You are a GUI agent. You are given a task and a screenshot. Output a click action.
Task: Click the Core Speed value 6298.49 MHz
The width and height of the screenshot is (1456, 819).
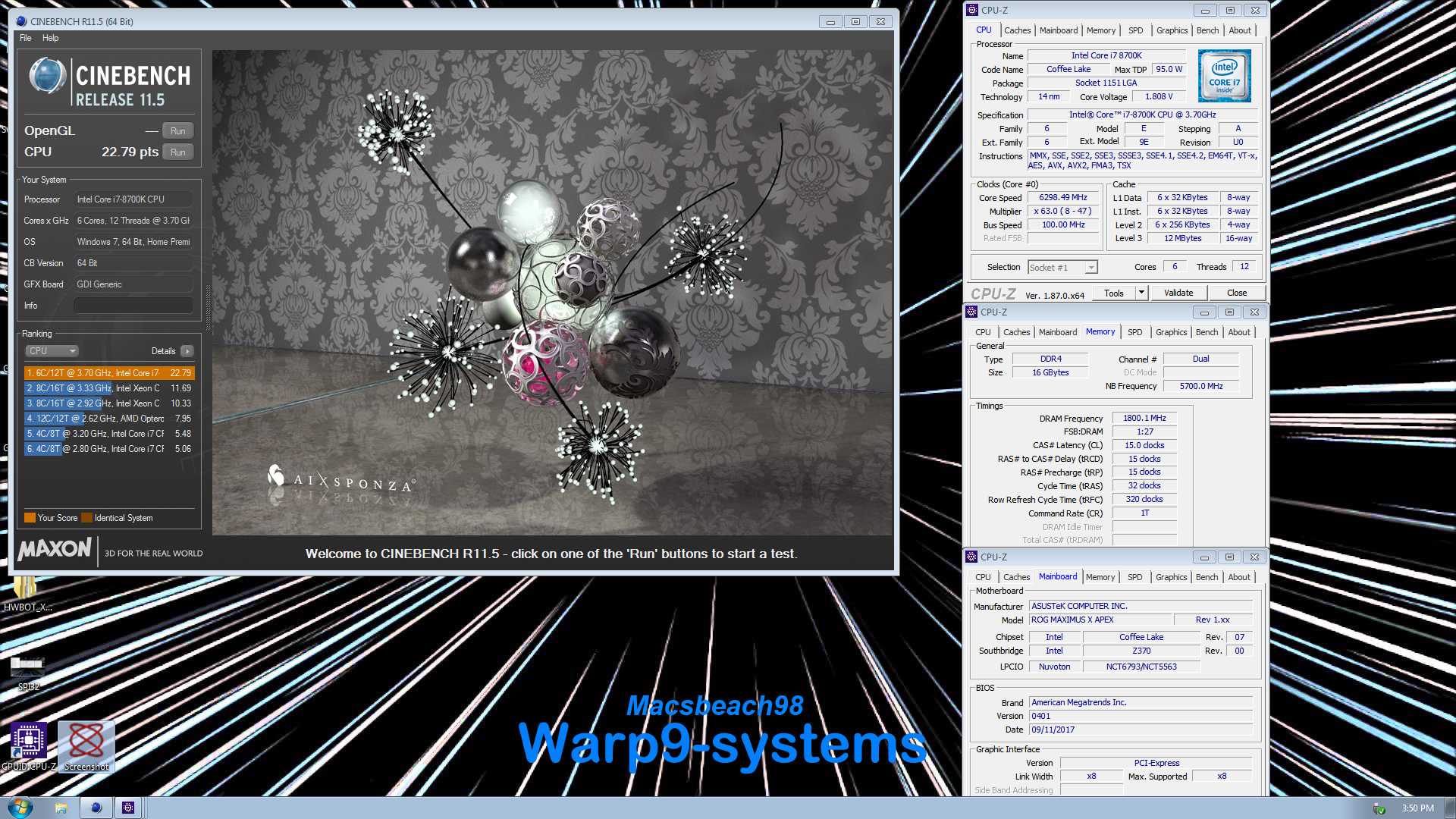point(1063,197)
